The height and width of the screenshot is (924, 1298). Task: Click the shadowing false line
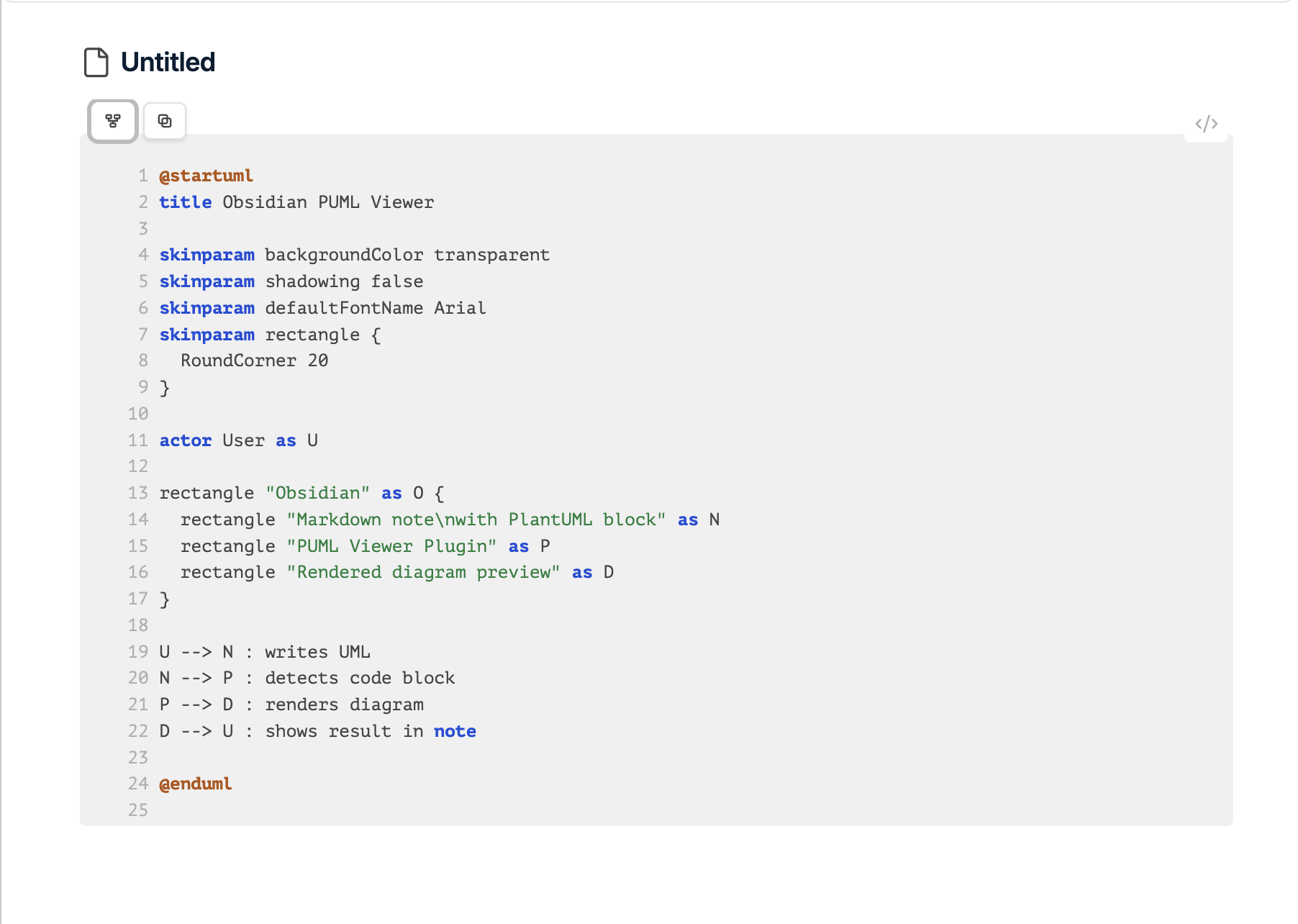click(x=291, y=281)
